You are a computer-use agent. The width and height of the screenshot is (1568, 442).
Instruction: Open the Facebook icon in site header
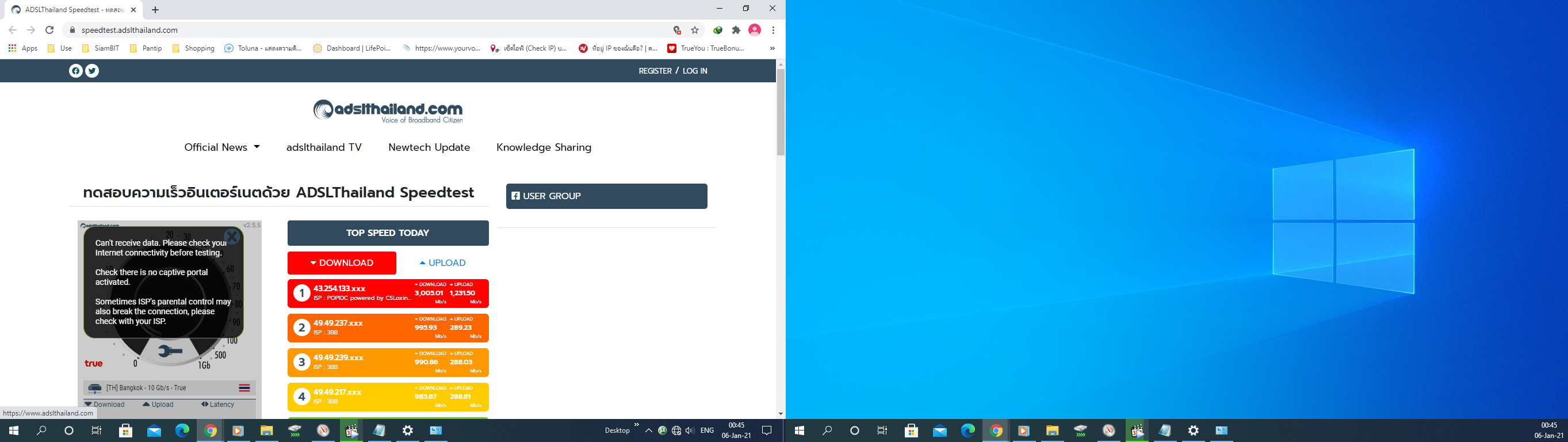[x=75, y=71]
